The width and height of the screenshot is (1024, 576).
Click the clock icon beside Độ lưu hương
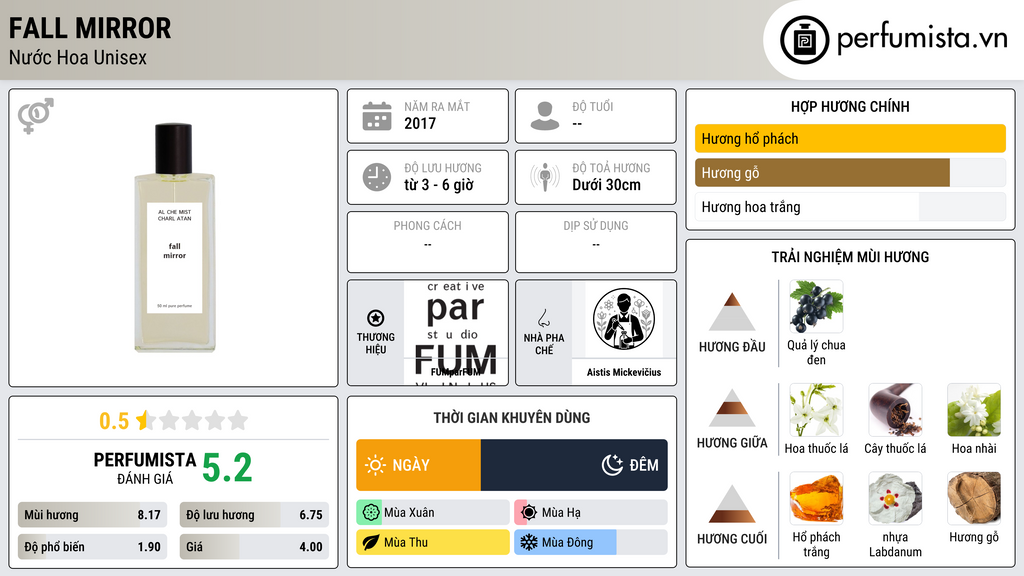pos(377,177)
